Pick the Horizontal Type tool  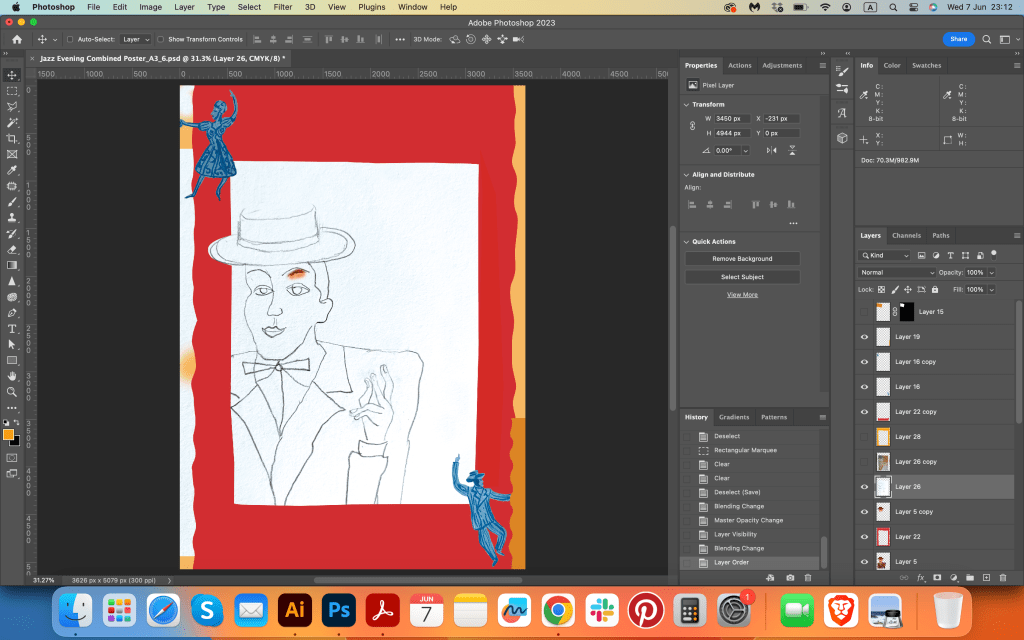[12, 328]
